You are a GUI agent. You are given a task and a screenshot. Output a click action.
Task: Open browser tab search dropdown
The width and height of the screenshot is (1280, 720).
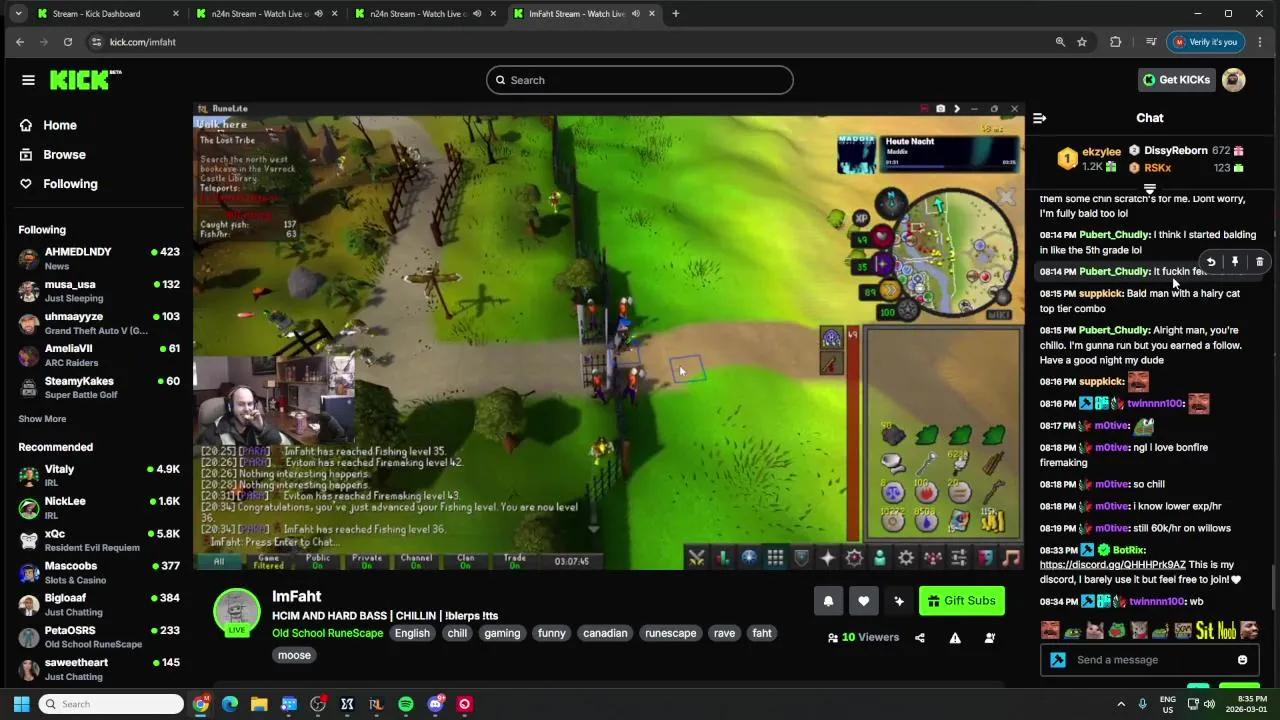pyautogui.click(x=18, y=14)
